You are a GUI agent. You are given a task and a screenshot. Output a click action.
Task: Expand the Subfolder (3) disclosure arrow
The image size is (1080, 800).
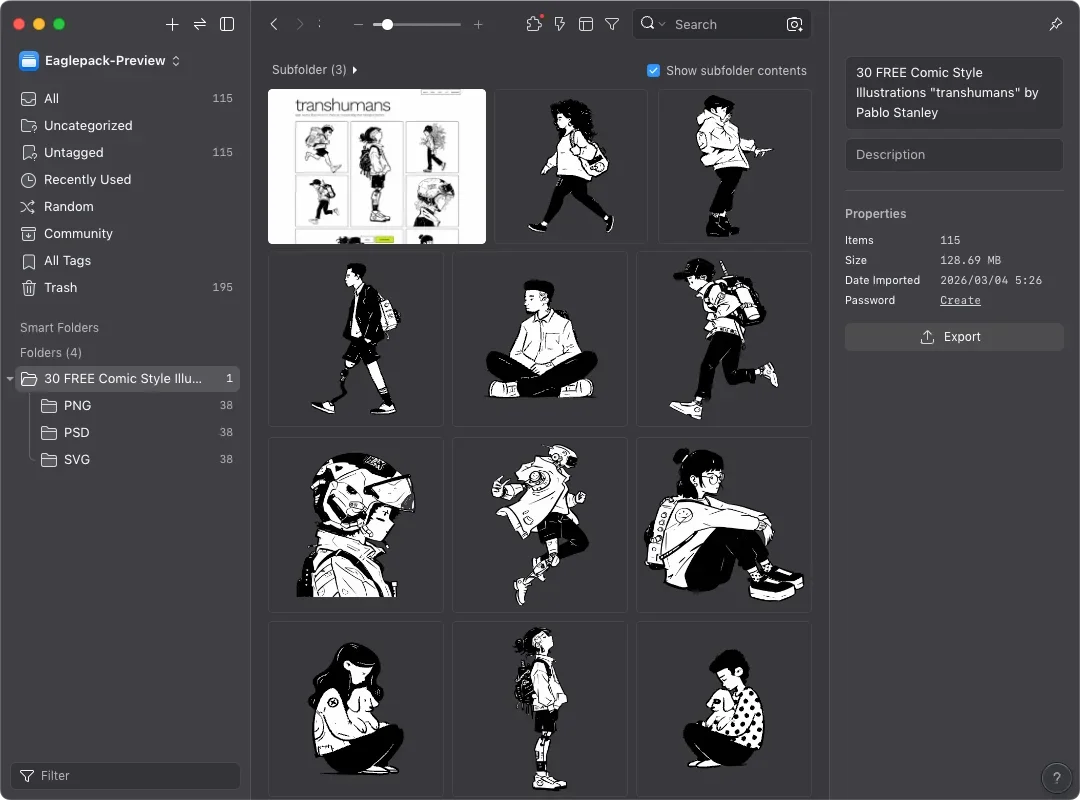coord(355,70)
